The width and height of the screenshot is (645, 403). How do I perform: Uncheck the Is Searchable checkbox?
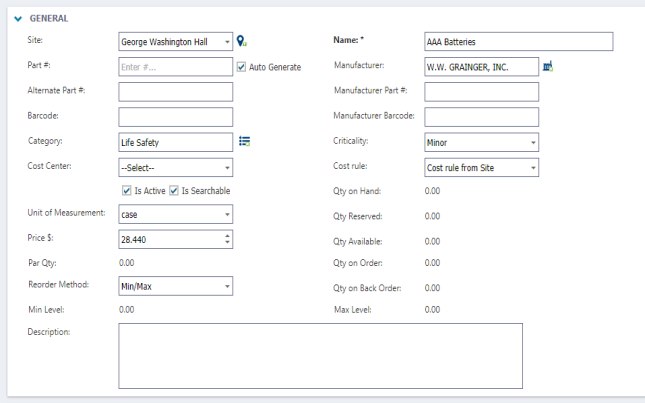(x=174, y=191)
